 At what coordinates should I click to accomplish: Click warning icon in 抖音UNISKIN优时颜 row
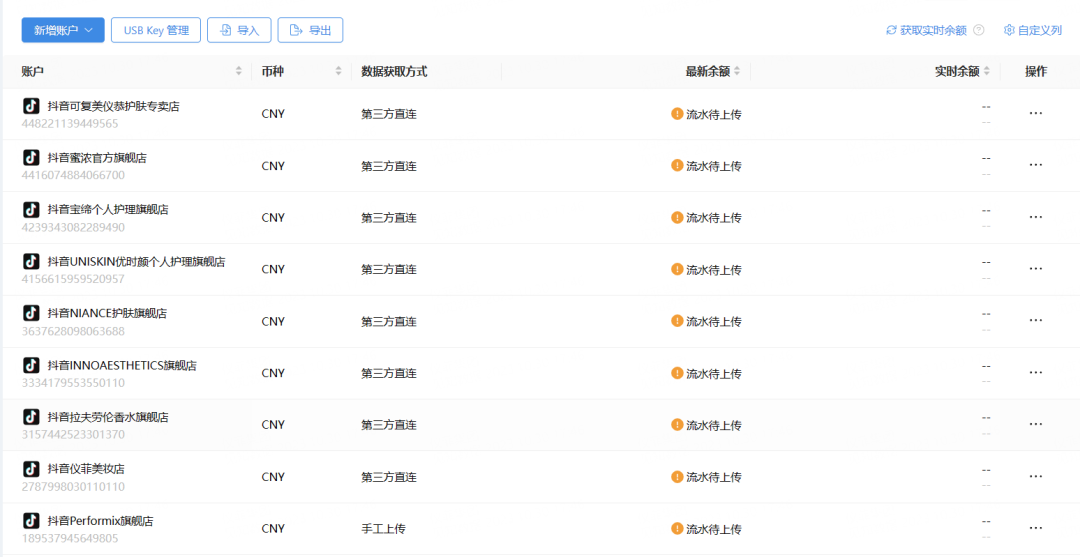(x=677, y=269)
